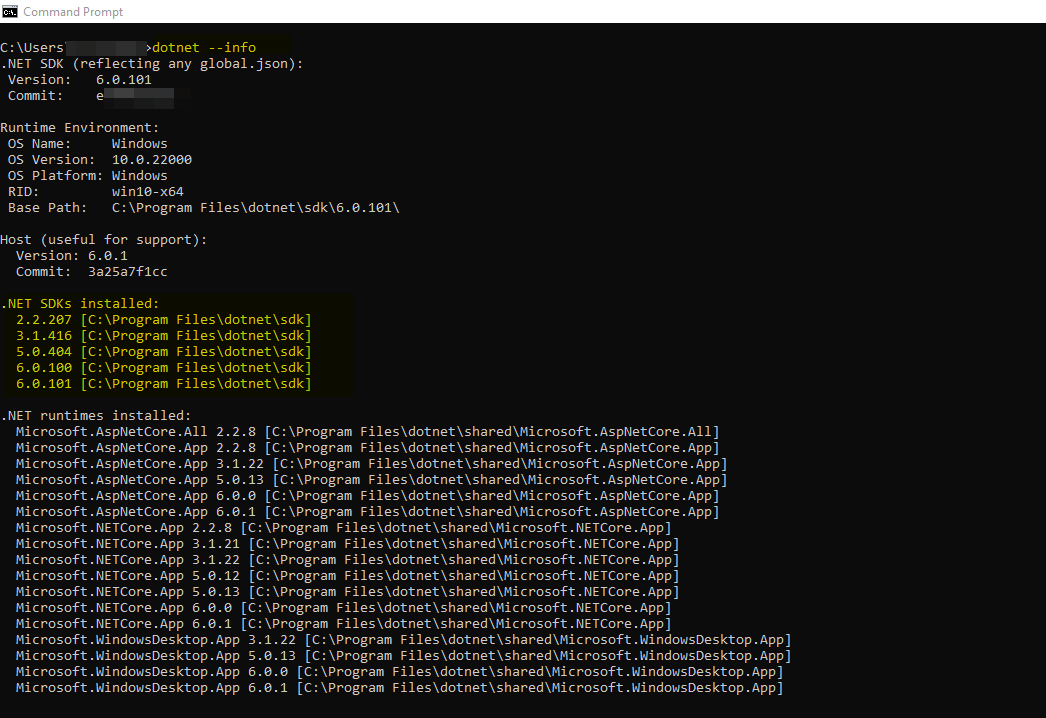The width and height of the screenshot is (1046, 718).
Task: Click the typed 'dotnet --info' command
Action: pyautogui.click(x=204, y=47)
